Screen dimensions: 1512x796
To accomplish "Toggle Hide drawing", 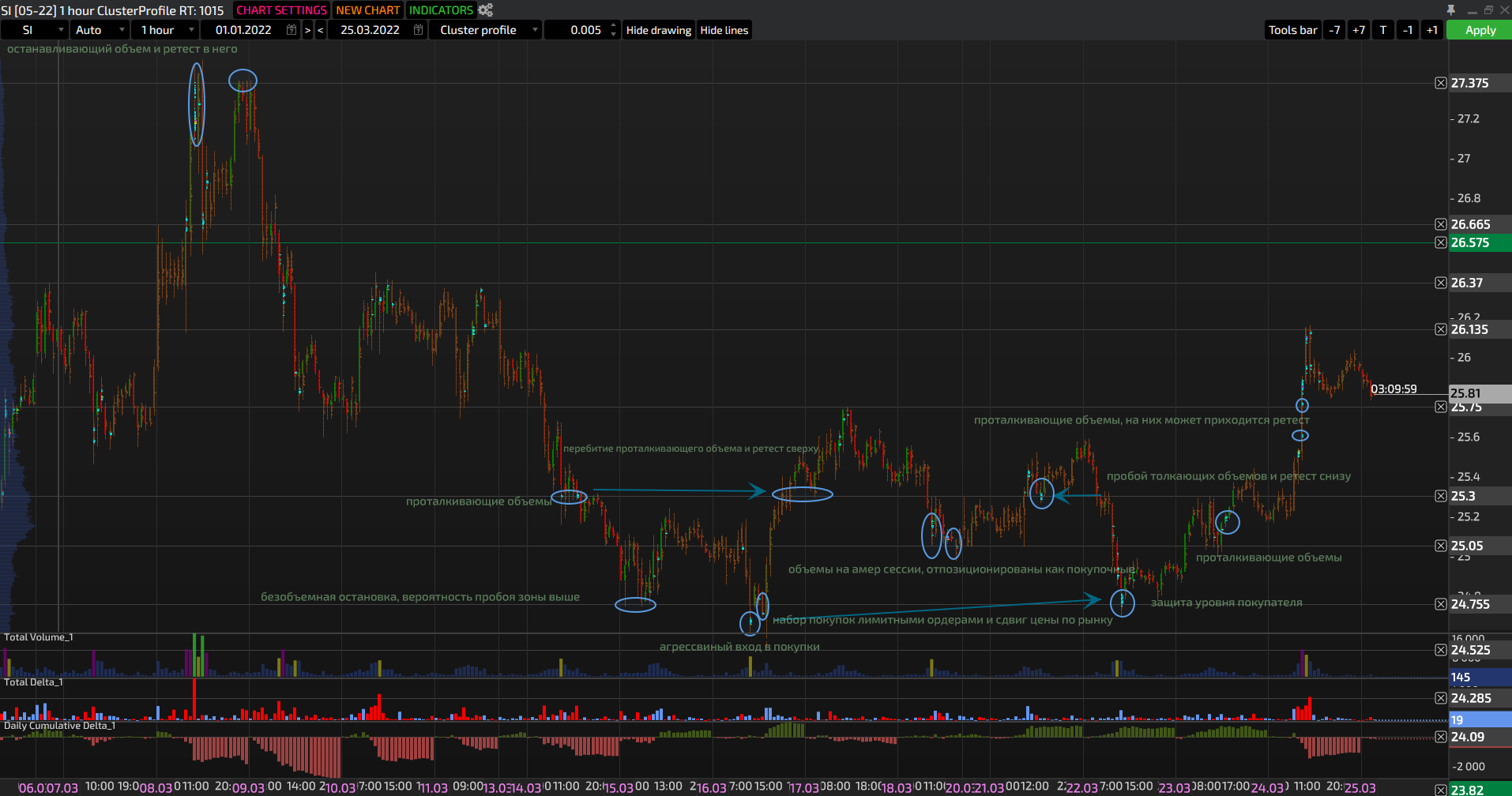I will pos(658,30).
